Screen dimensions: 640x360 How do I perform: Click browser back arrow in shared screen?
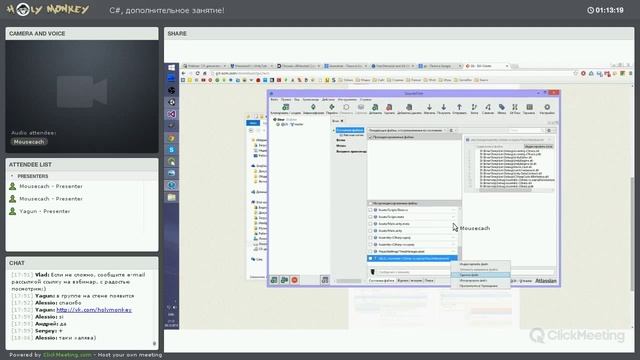coord(183,73)
